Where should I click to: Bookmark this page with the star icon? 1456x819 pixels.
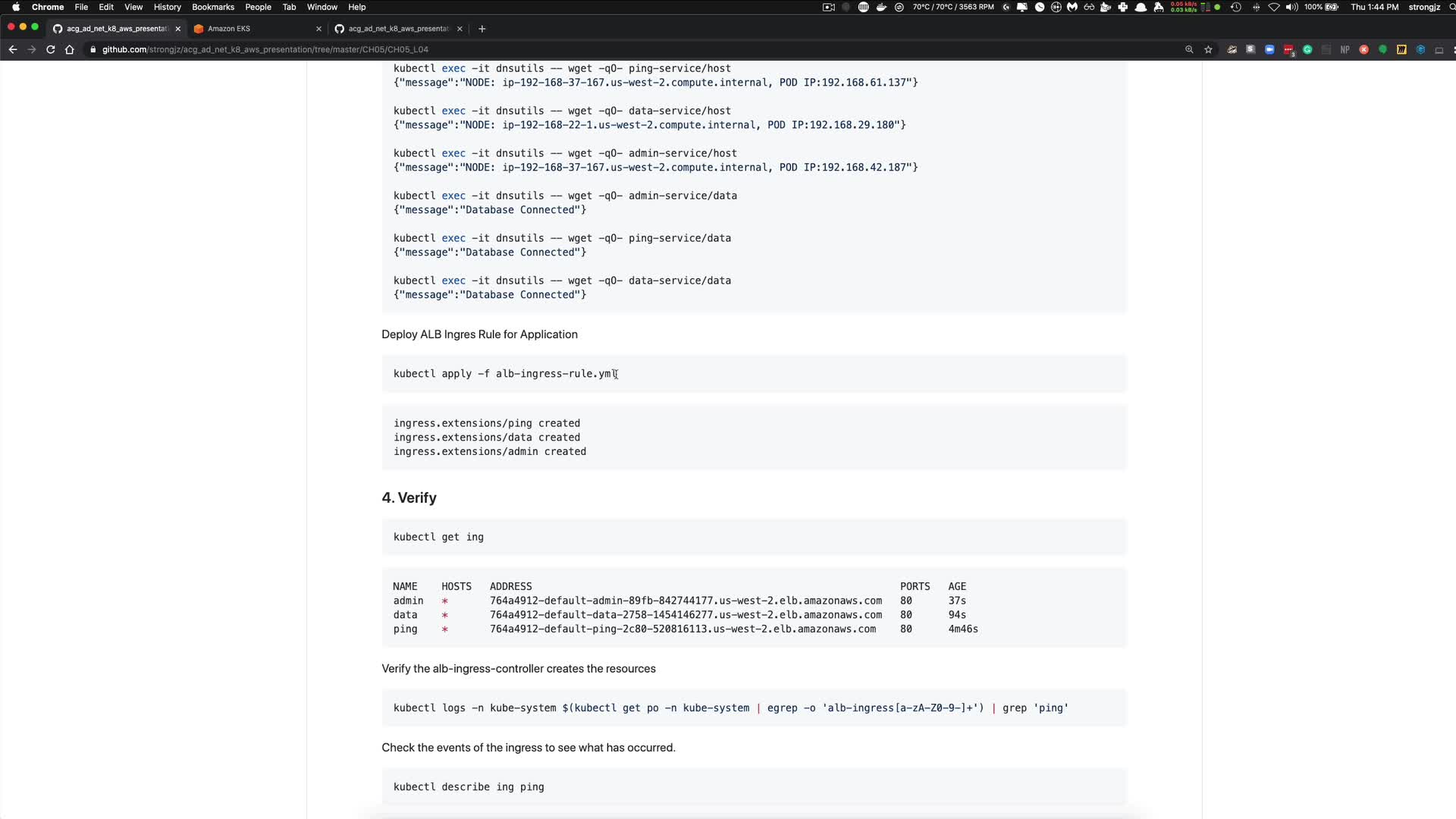coord(1208,49)
